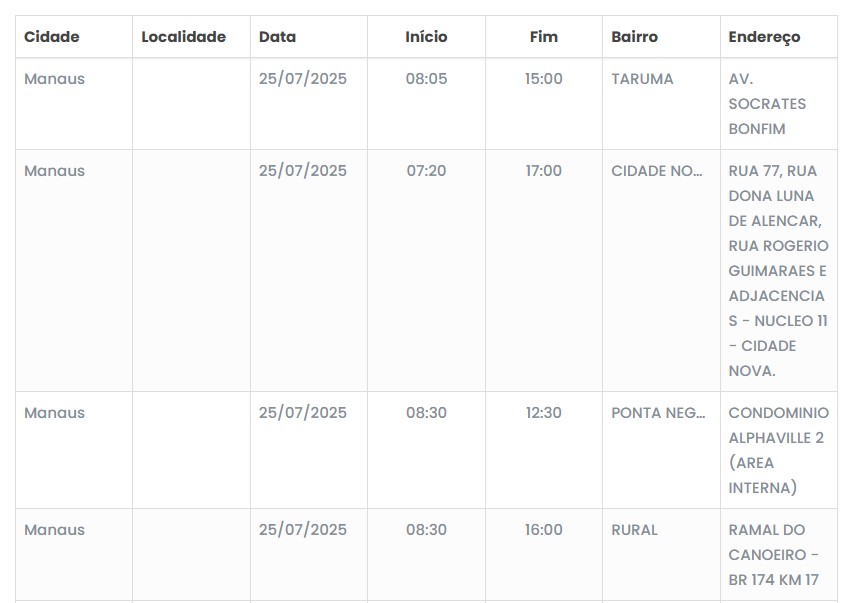Screen dimensions: 846x603
Task: Click the truncated CIDADE NO... bairro cell
Action: (657, 171)
